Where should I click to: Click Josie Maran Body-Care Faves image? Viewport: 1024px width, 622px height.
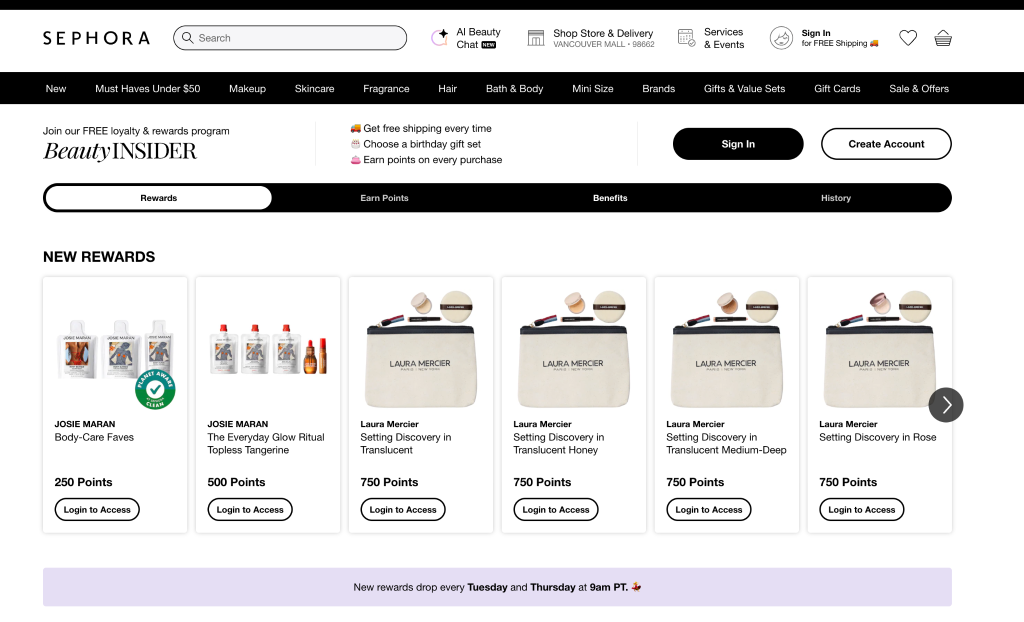tap(115, 350)
